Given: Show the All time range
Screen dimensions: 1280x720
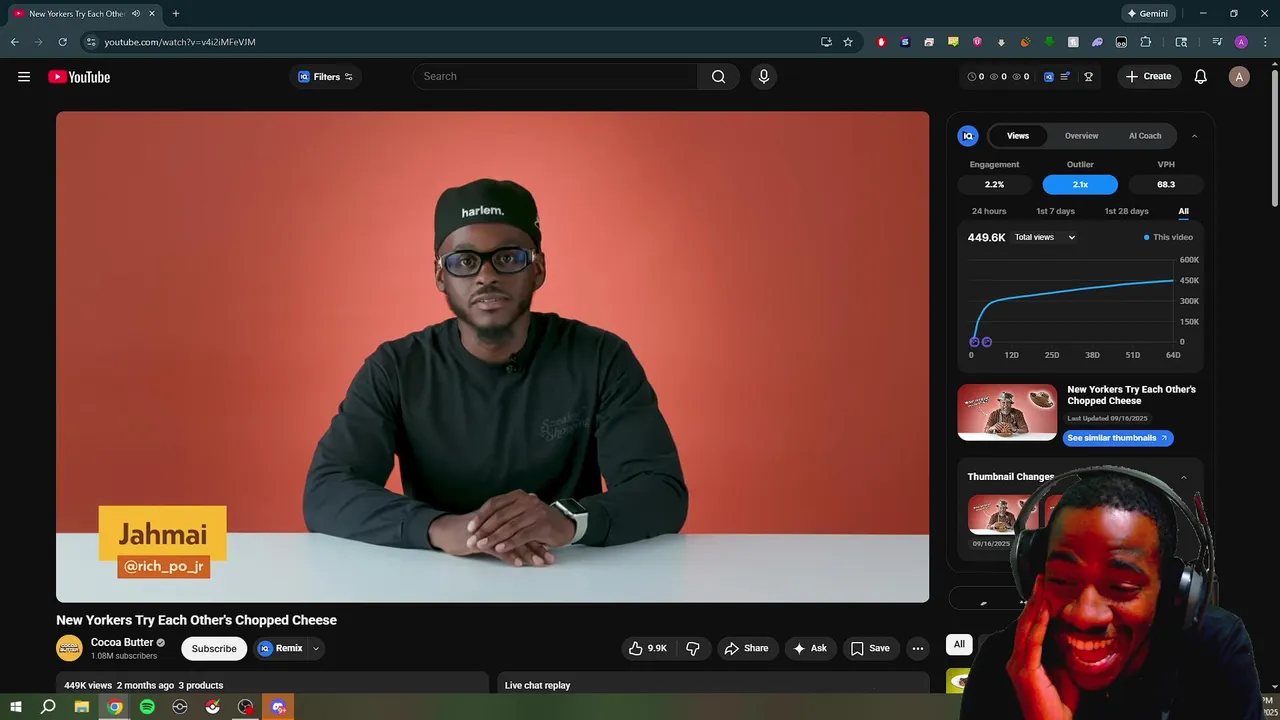Looking at the screenshot, I should [x=1183, y=211].
